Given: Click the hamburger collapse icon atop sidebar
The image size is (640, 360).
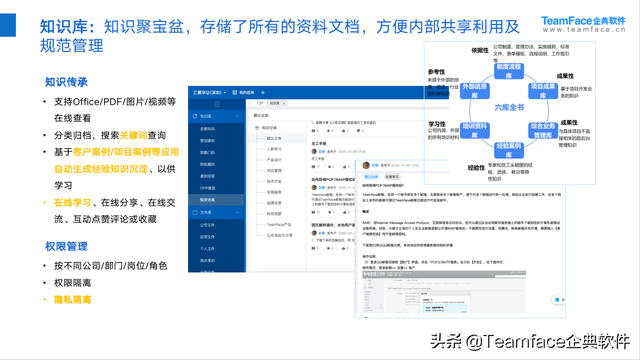Looking at the screenshot, I should coord(217,104).
